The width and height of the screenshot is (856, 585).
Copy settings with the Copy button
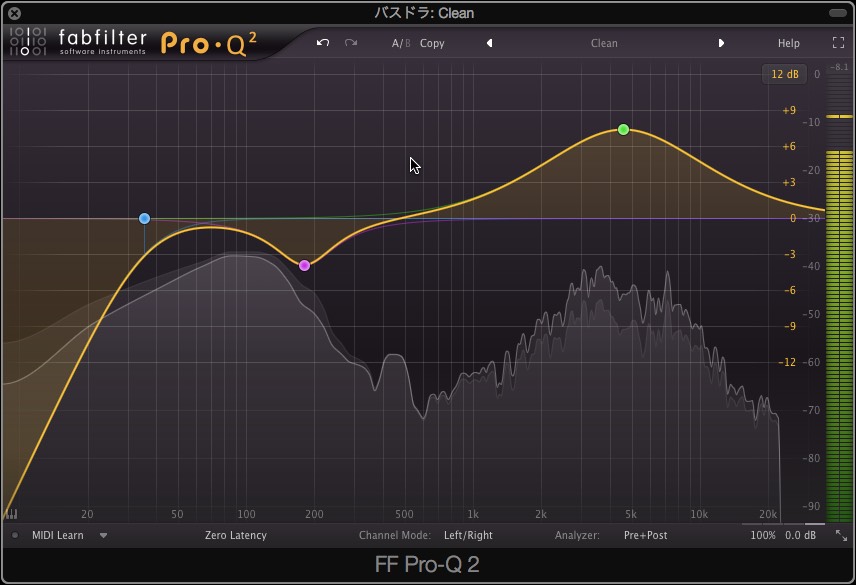432,43
